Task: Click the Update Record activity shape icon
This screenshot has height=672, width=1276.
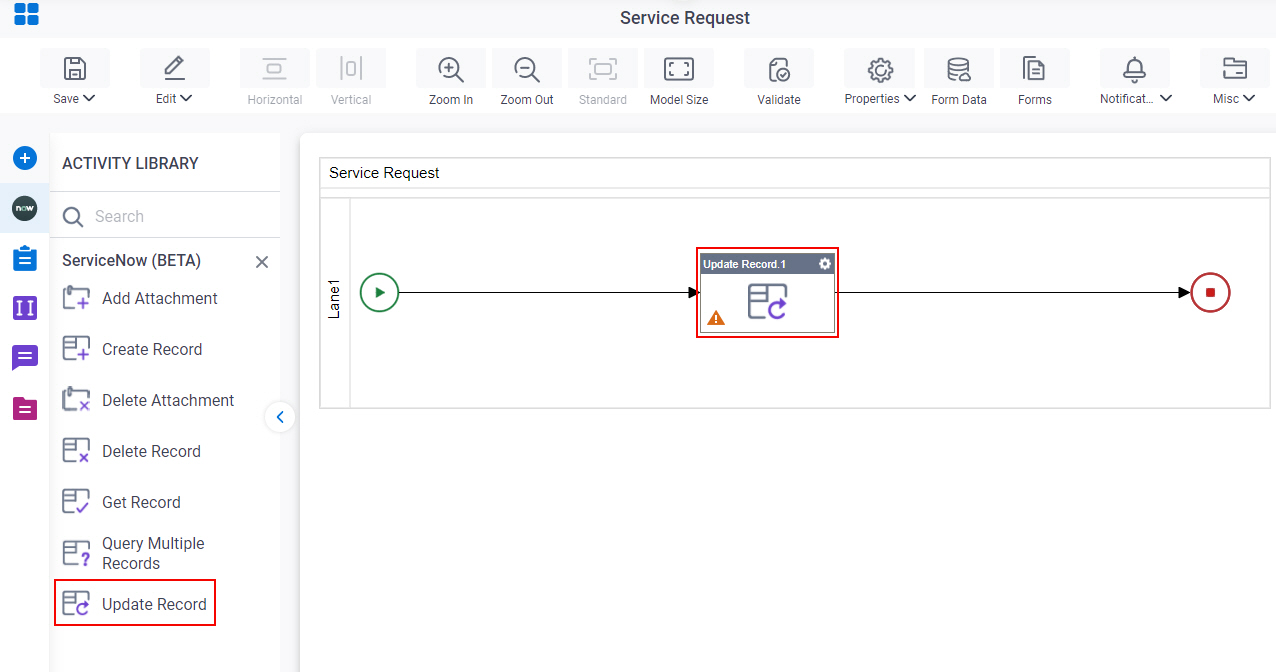Action: (x=767, y=301)
